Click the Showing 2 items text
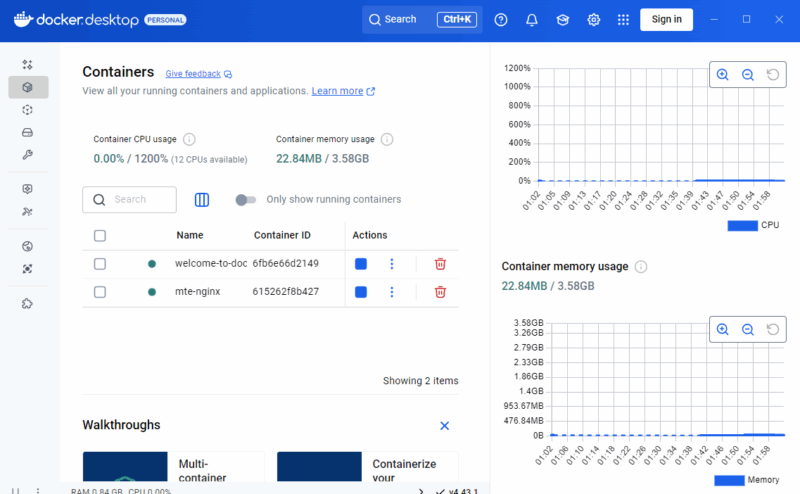The image size is (800, 494). tap(420, 381)
